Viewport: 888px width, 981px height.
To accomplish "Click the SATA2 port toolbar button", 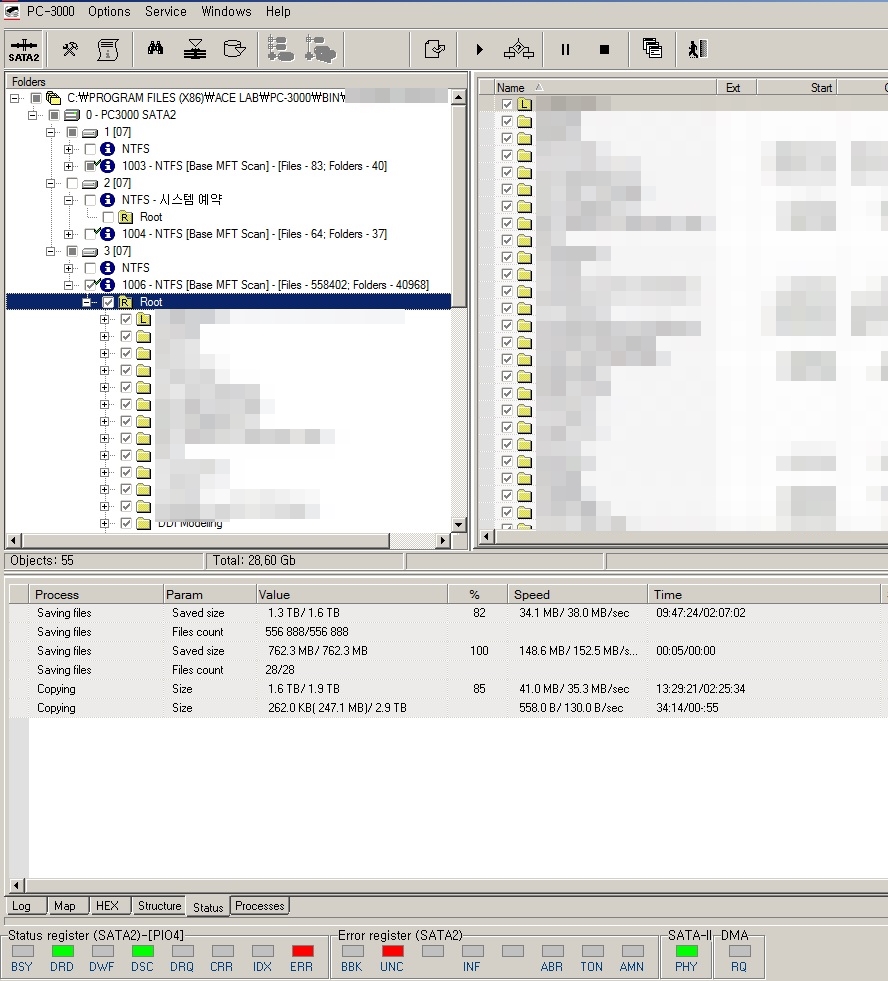I will click(24, 49).
